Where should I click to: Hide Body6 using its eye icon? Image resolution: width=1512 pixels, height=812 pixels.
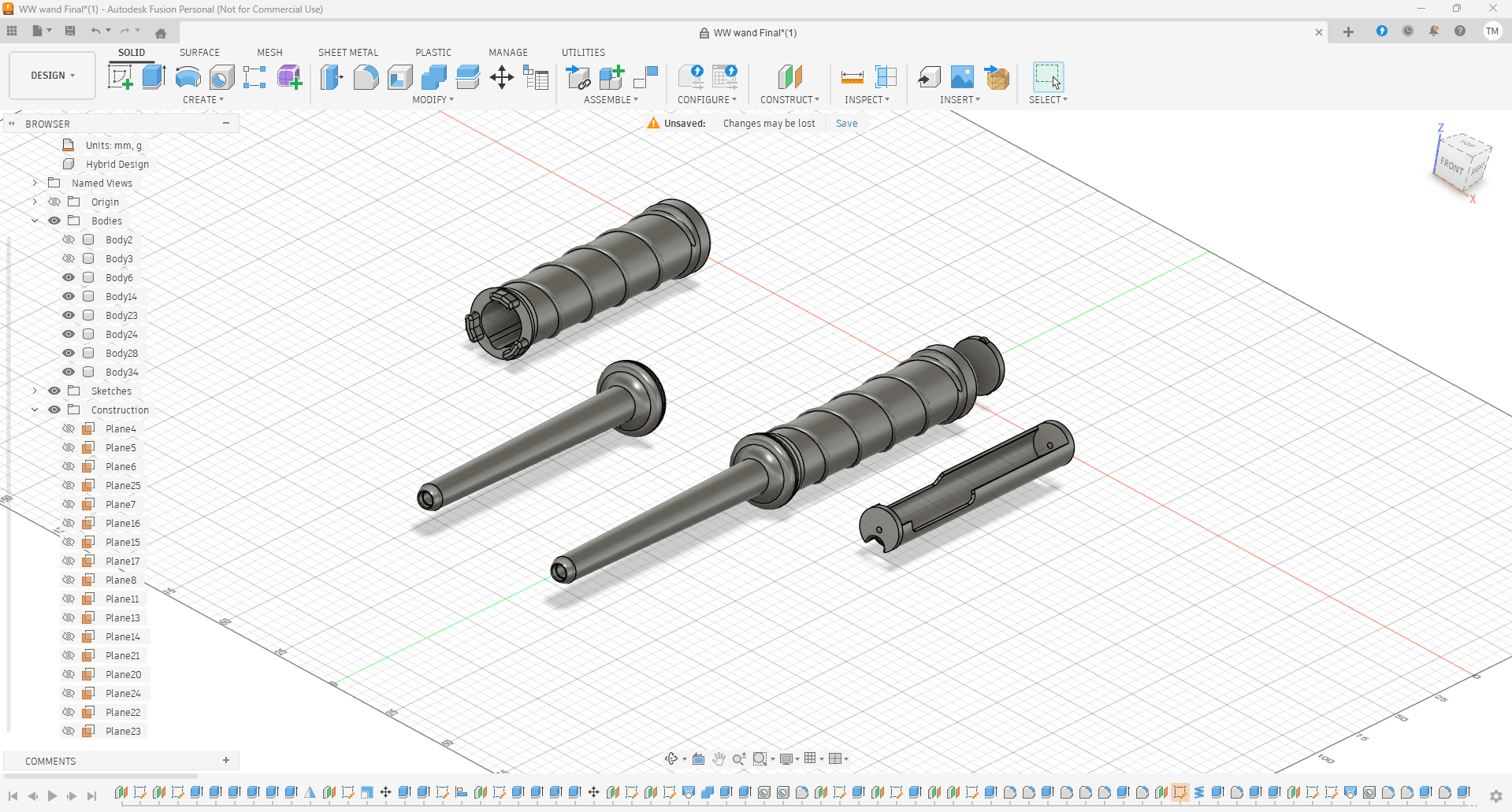pos(69,277)
